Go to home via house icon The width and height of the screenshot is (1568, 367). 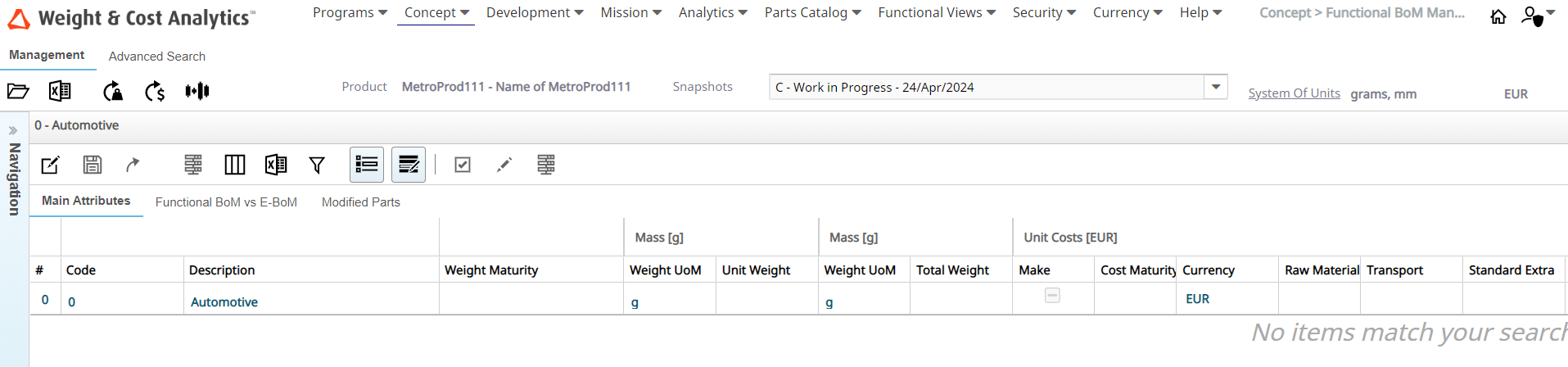[x=1498, y=16]
